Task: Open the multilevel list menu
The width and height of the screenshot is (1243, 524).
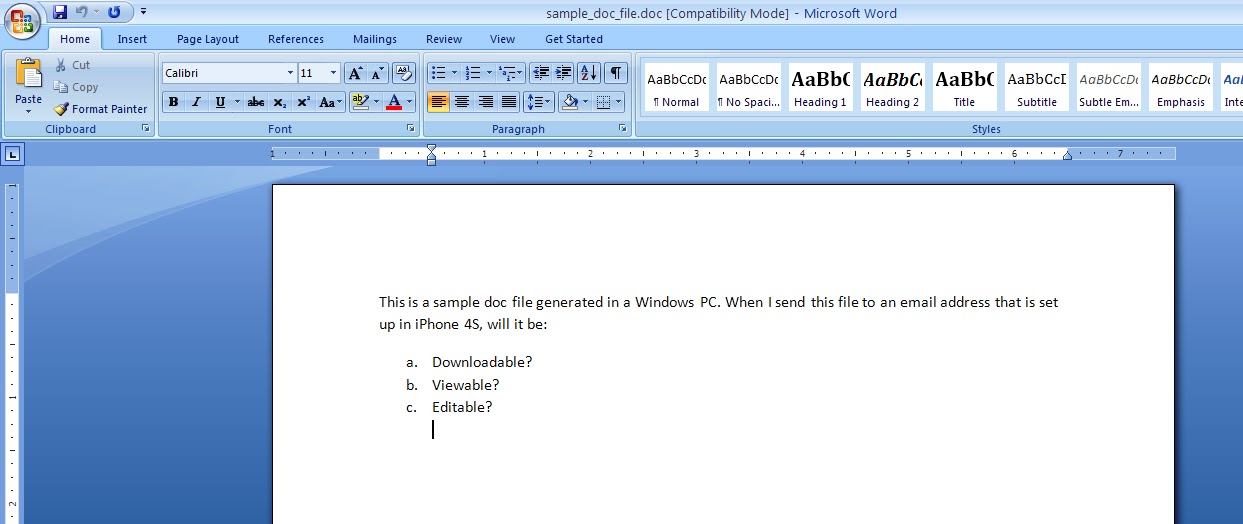Action: [510, 73]
